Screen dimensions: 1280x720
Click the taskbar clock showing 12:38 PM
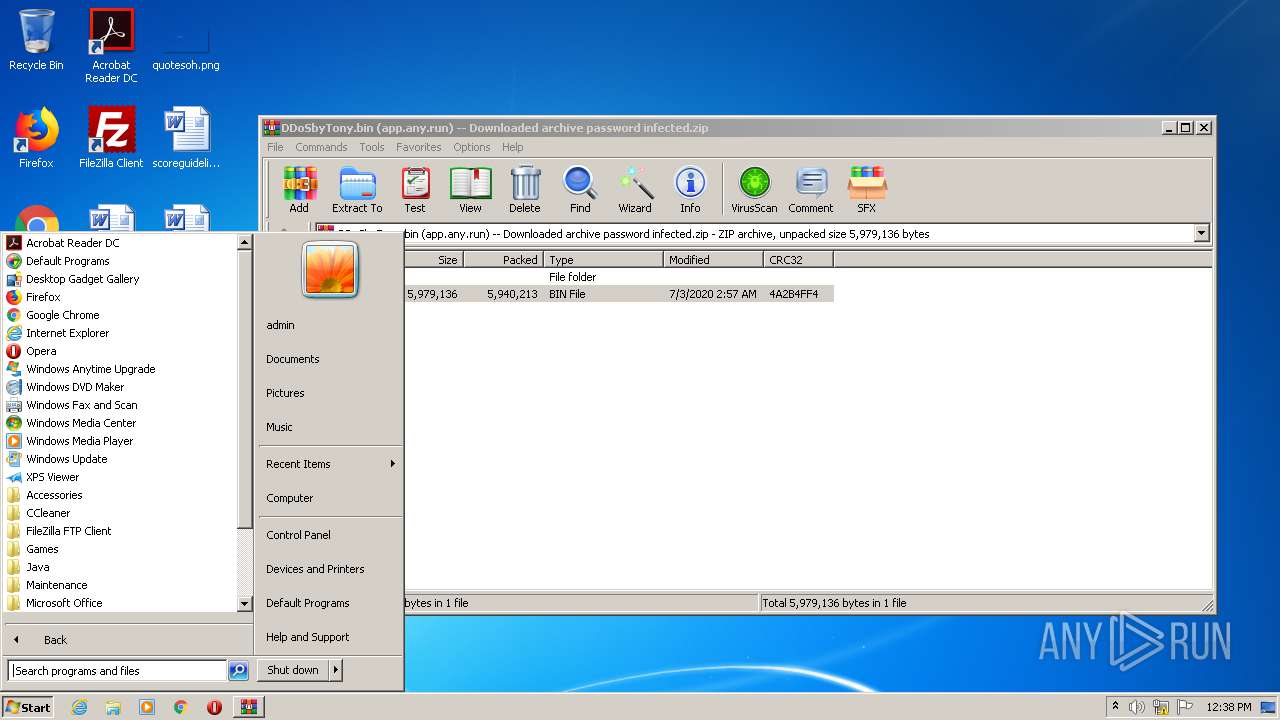pos(1228,707)
